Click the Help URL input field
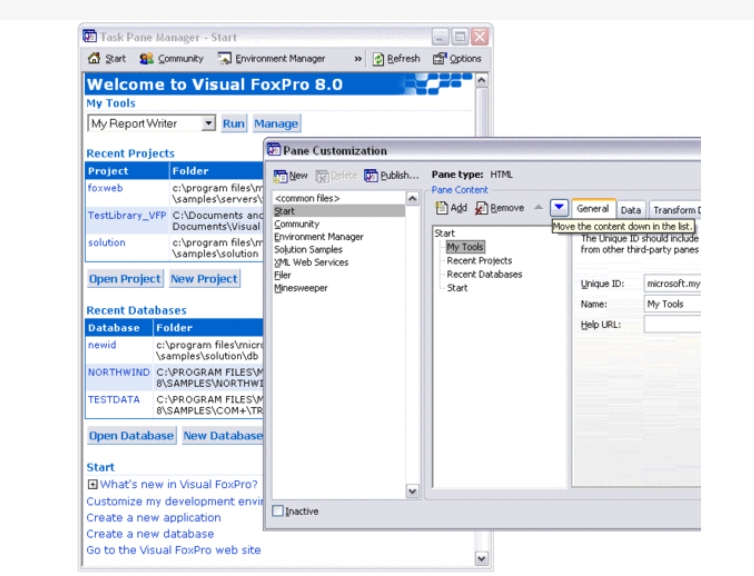The width and height of the screenshot is (754, 576). pyautogui.click(x=672, y=325)
